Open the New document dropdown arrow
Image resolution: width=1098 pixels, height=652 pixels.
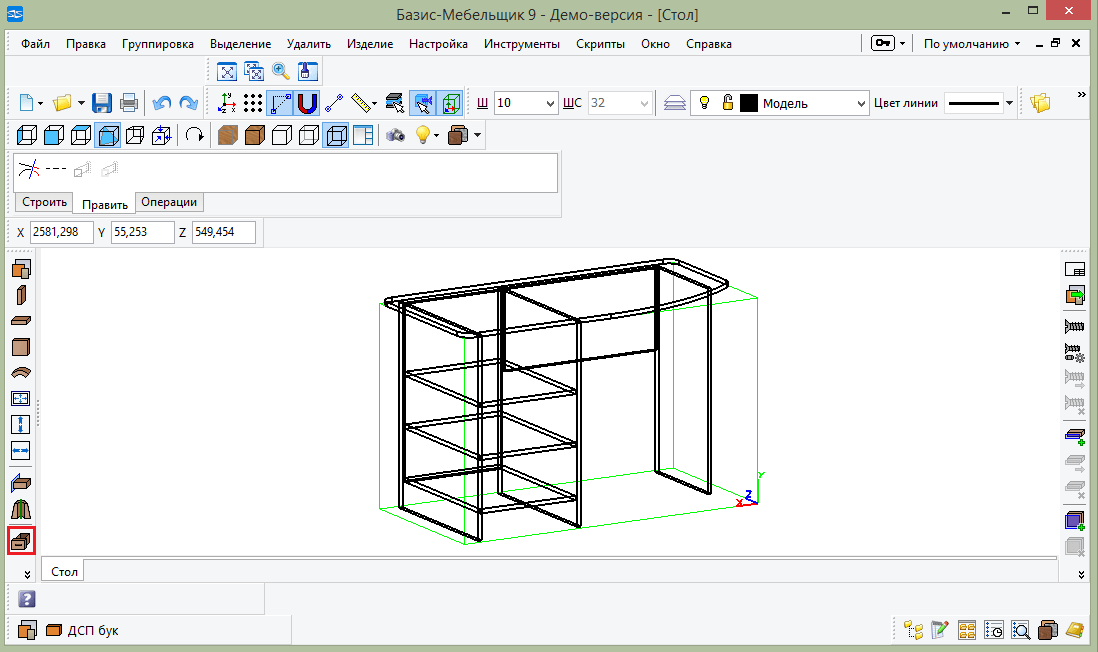(40, 104)
